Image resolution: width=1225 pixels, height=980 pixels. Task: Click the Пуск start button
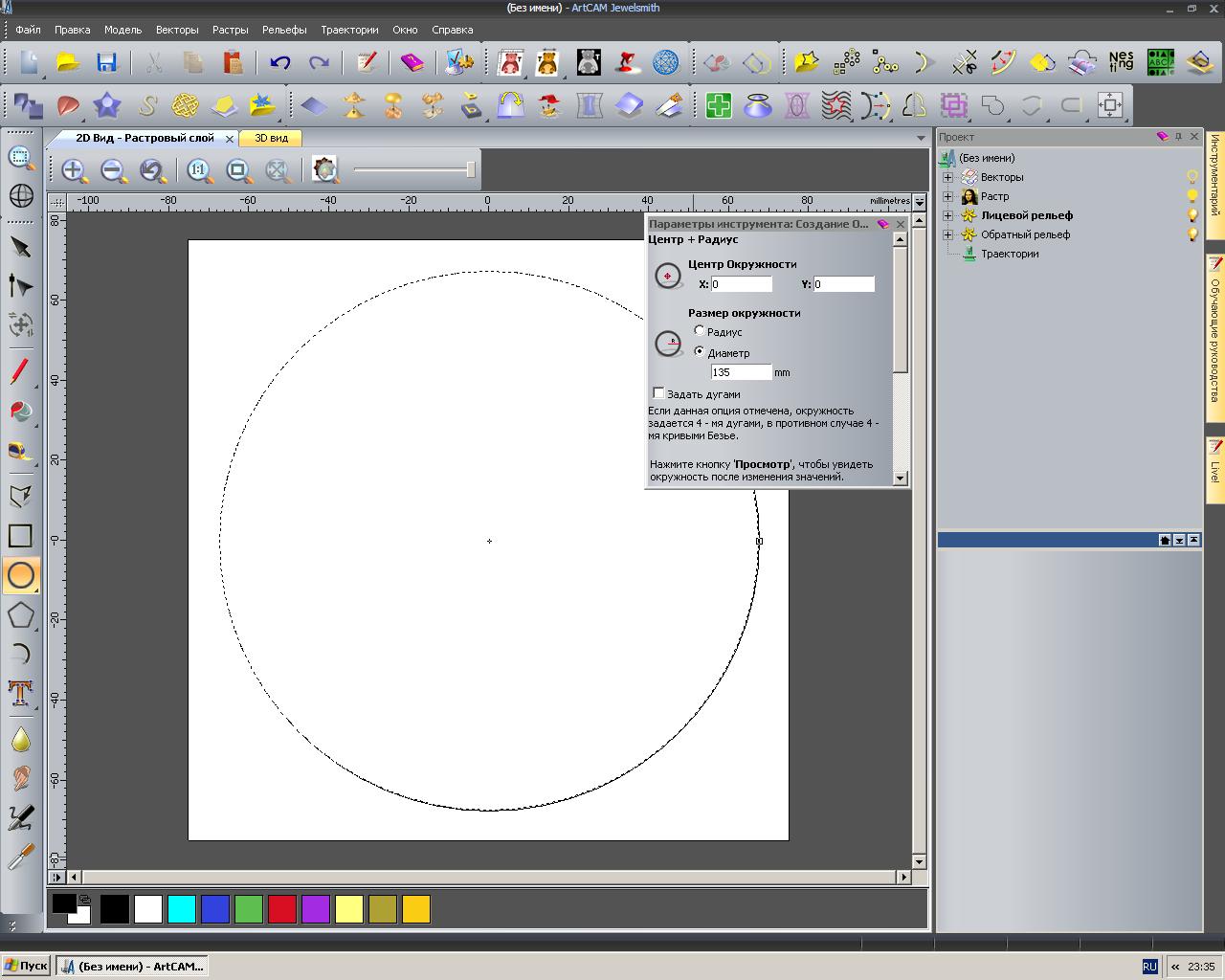pyautogui.click(x=26, y=966)
